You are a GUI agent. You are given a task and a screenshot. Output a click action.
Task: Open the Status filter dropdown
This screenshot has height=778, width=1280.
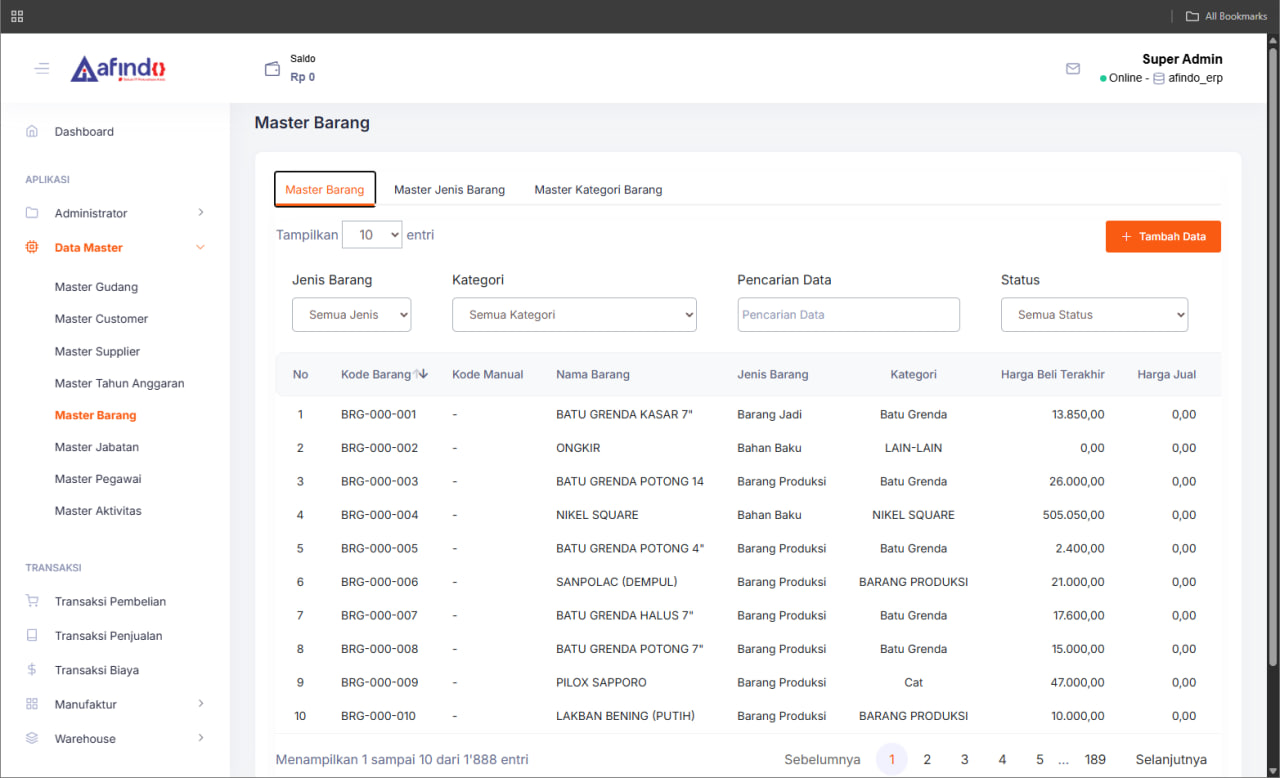tap(1094, 314)
